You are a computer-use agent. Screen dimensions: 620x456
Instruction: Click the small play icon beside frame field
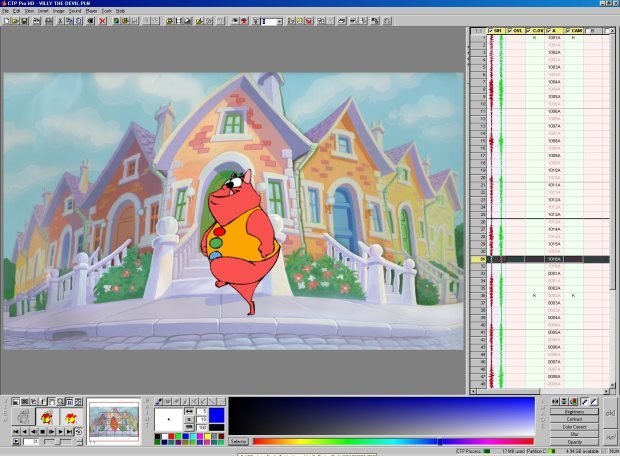click(16, 441)
